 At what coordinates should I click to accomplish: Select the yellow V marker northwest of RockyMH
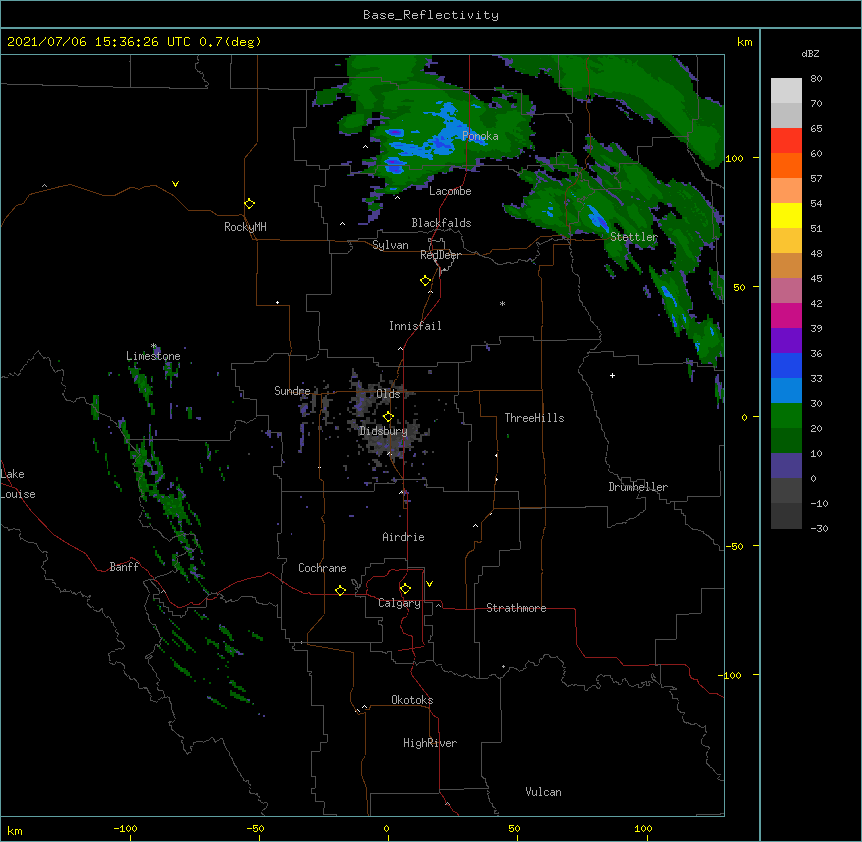175,184
